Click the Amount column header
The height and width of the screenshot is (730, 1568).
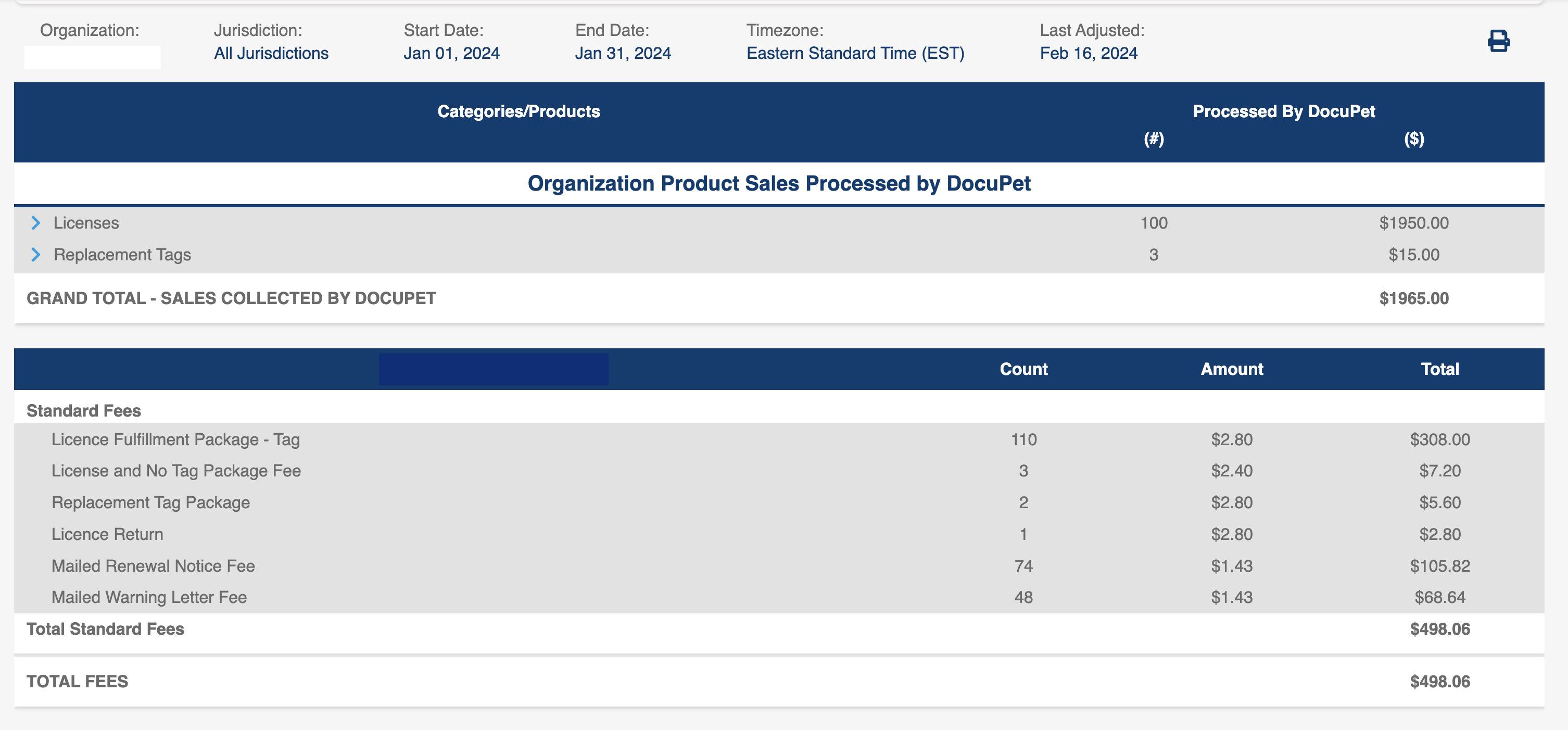(1232, 369)
